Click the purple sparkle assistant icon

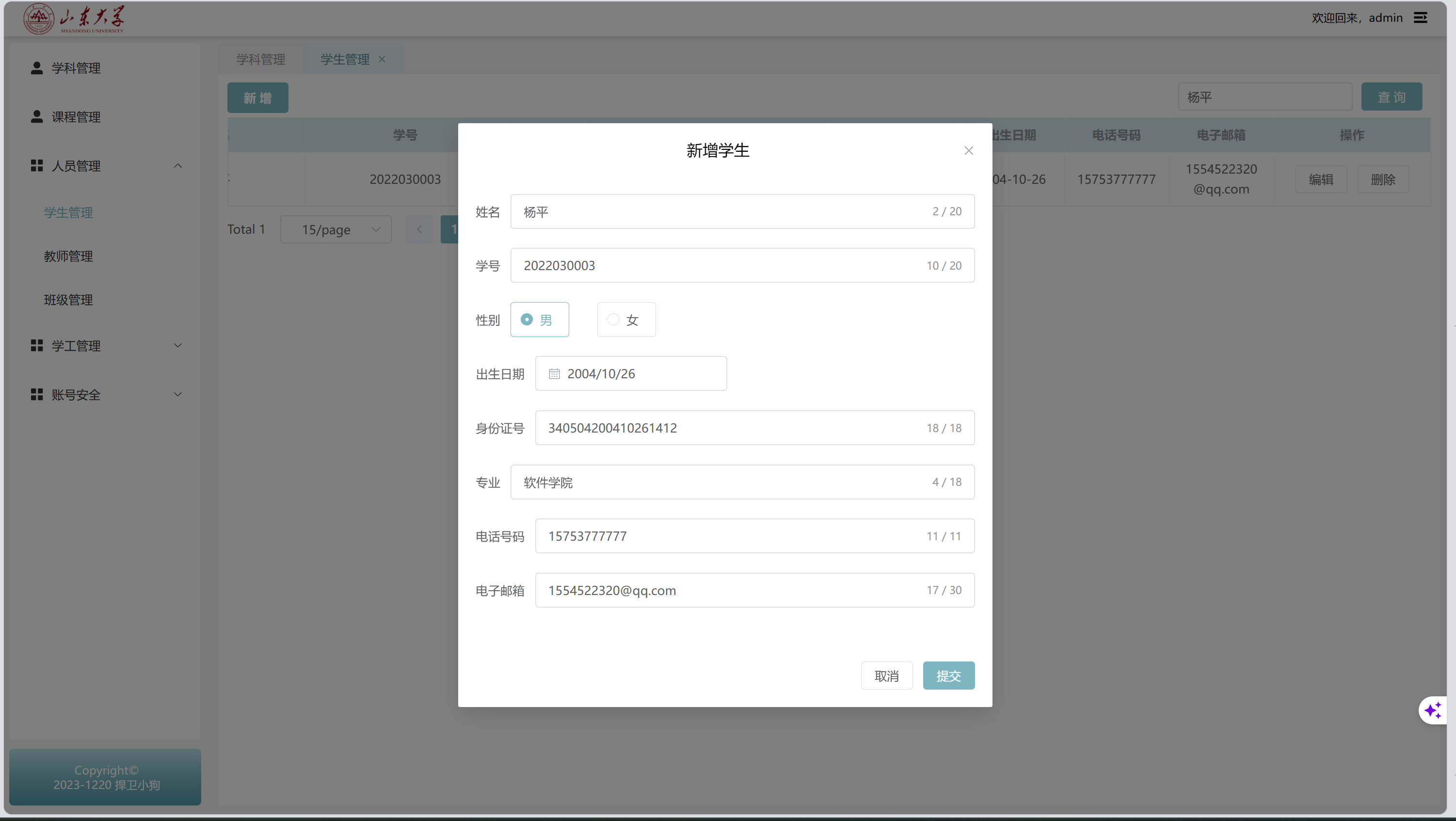(x=1433, y=709)
